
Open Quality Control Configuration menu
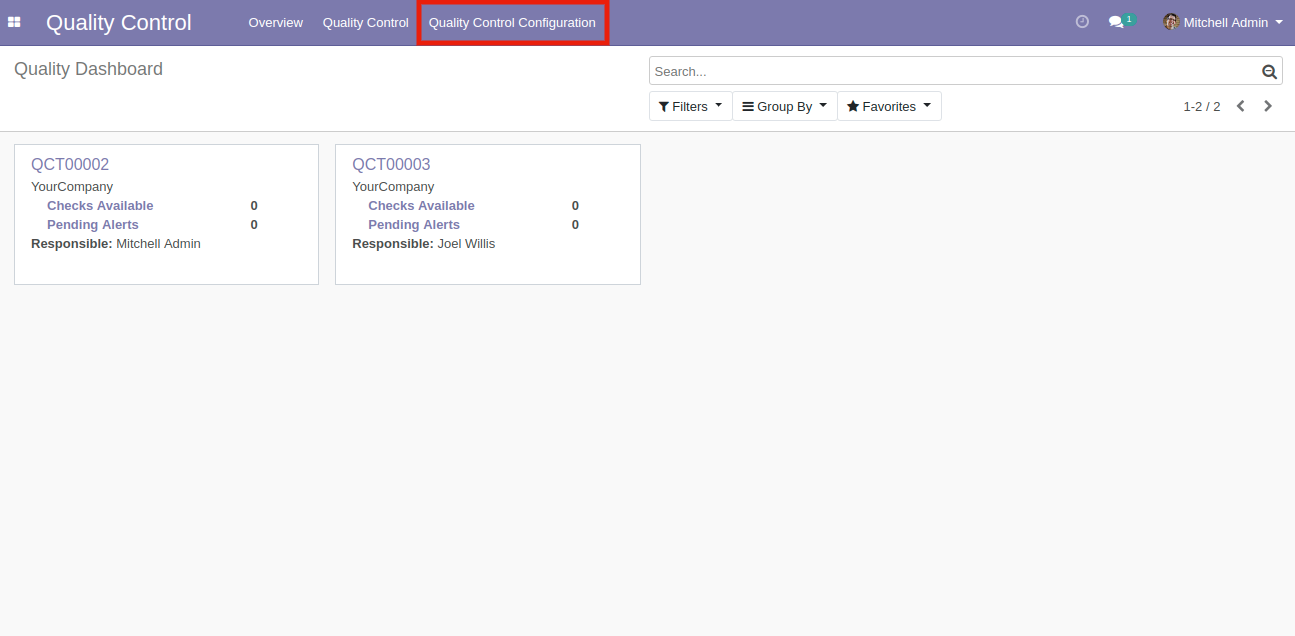click(512, 22)
